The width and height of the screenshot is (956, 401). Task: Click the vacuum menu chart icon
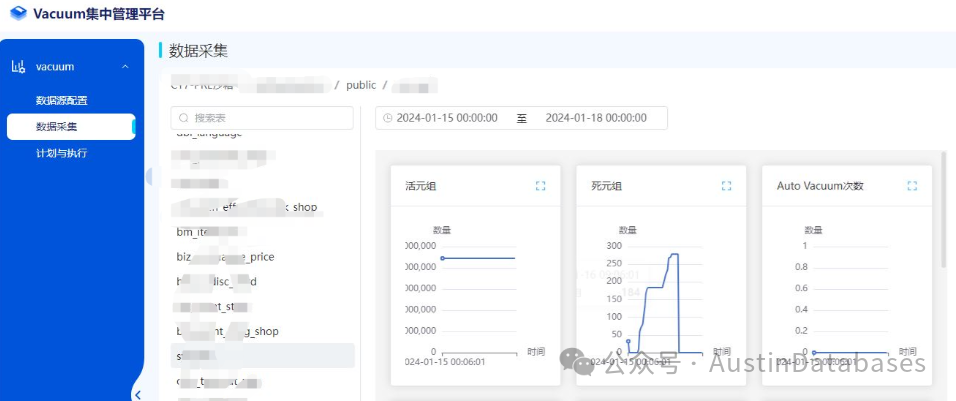tap(19, 67)
